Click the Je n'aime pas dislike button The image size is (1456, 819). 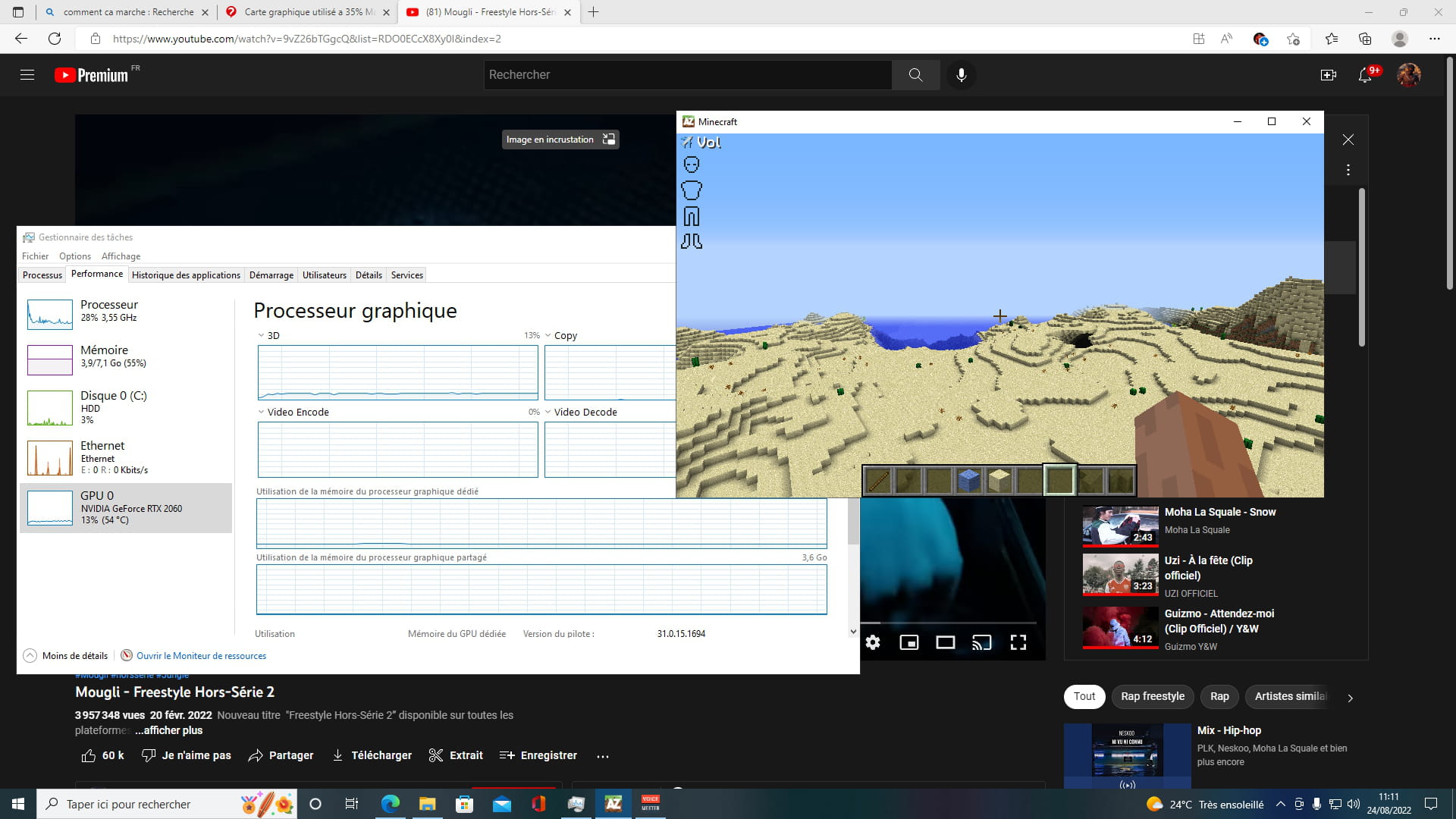187,755
